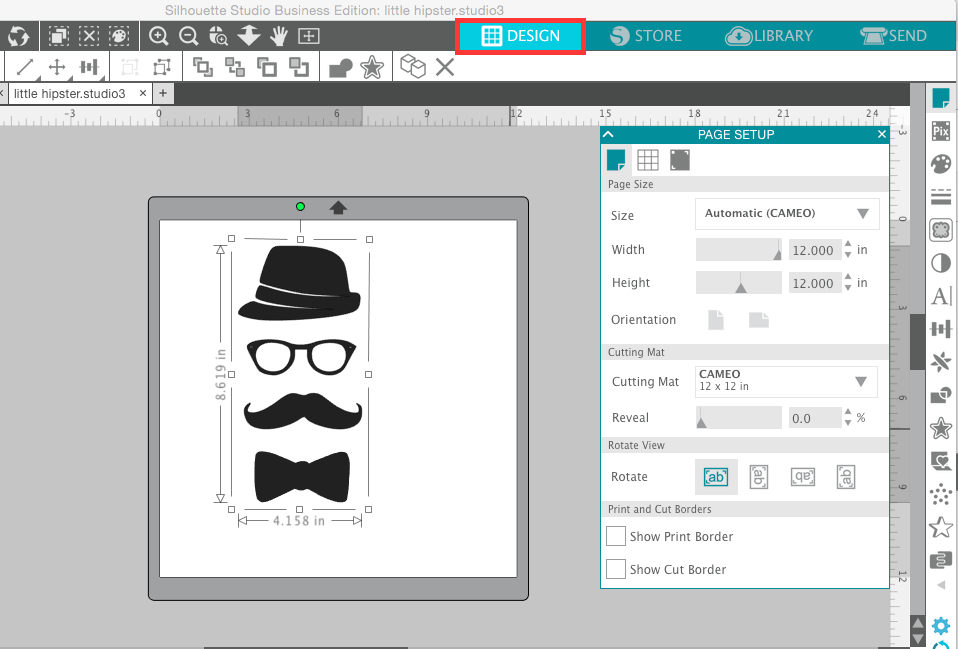Open the page Size dropdown
958x649 pixels.
pos(786,213)
